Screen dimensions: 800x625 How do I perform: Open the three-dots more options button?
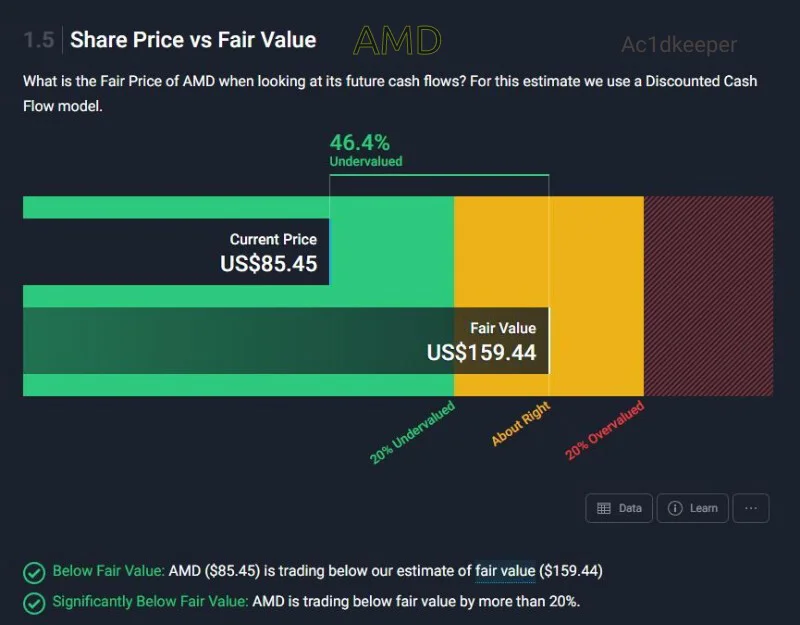point(751,508)
